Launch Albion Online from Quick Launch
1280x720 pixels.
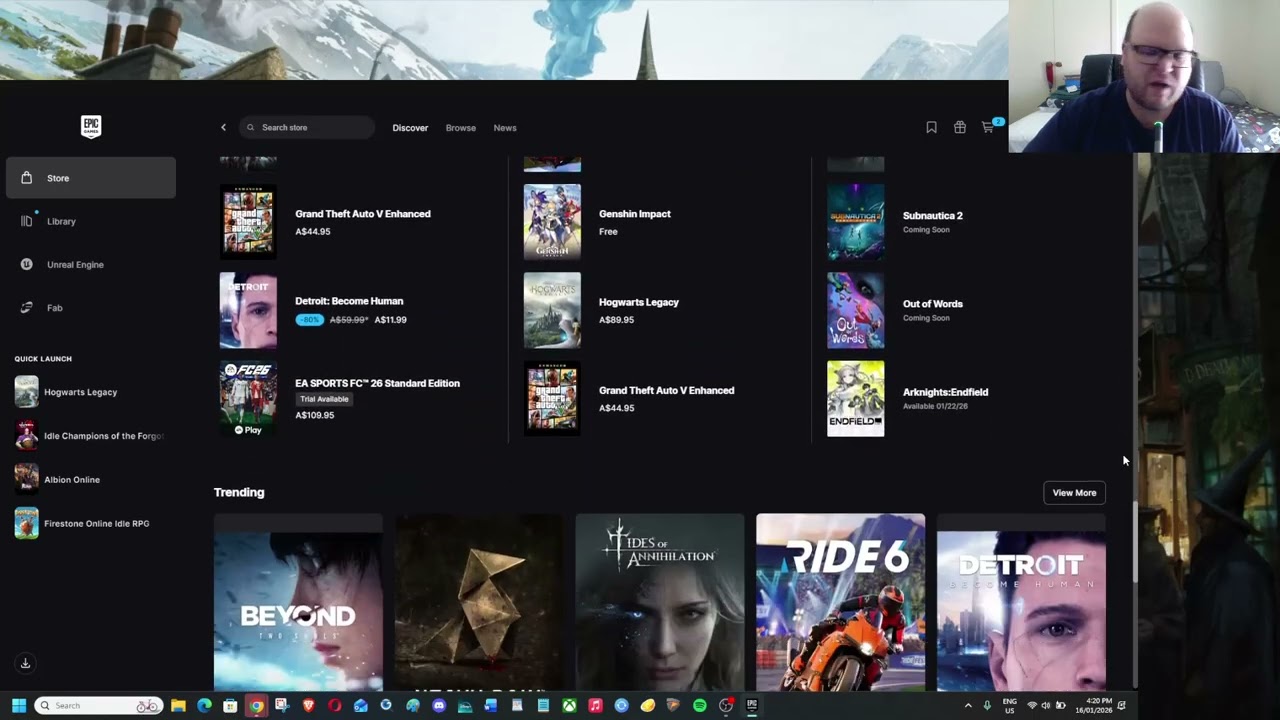(90, 479)
